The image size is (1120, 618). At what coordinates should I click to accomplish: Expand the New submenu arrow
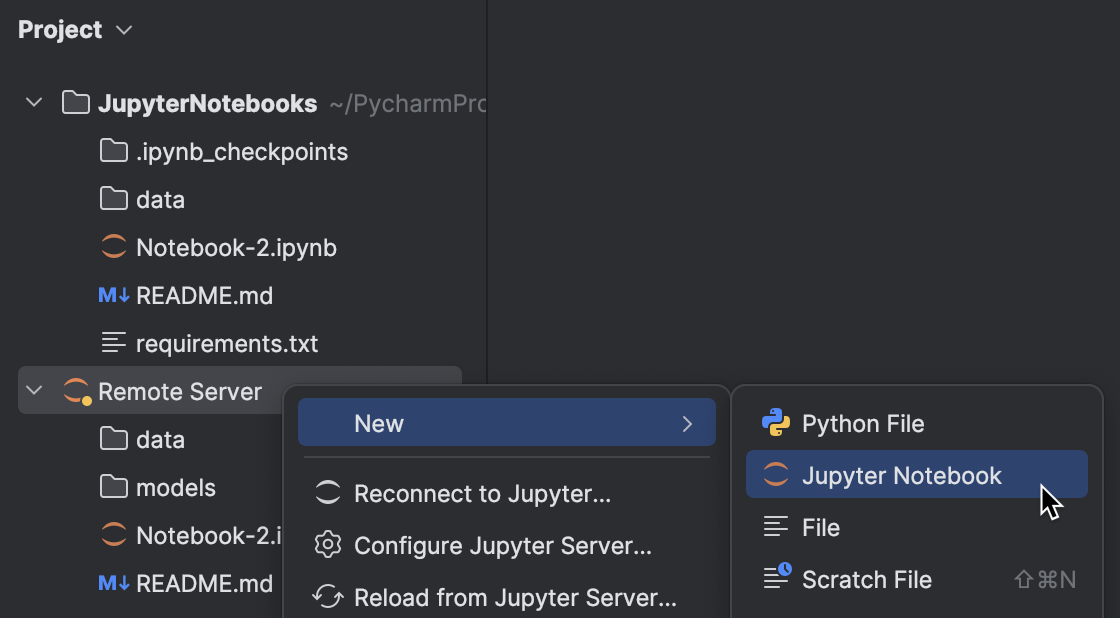pos(688,423)
